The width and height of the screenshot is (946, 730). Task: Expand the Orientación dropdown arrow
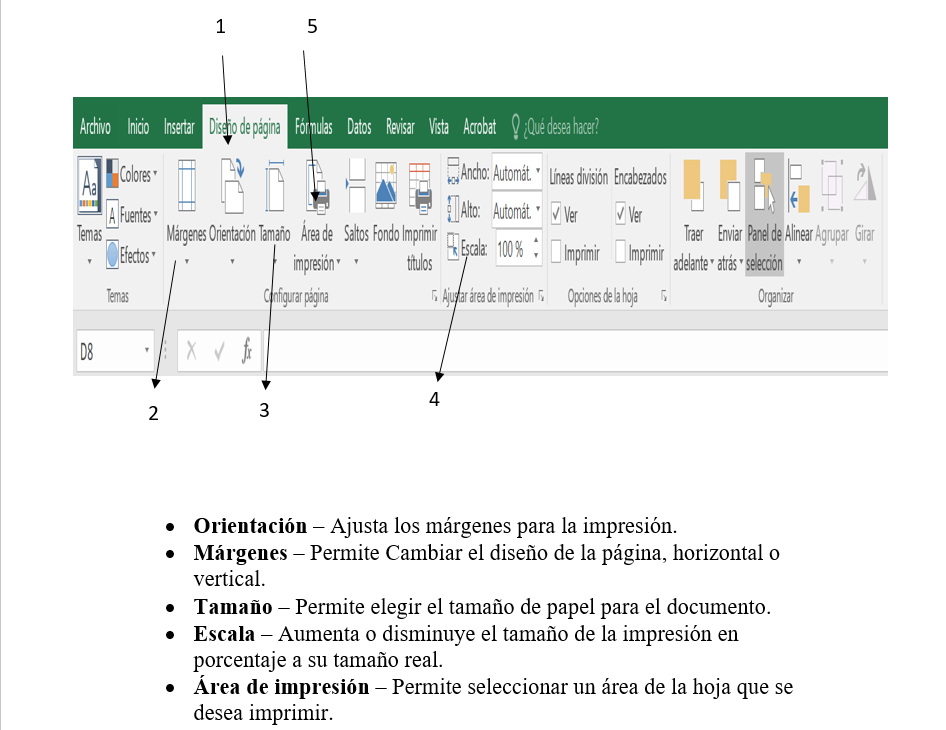point(232,262)
